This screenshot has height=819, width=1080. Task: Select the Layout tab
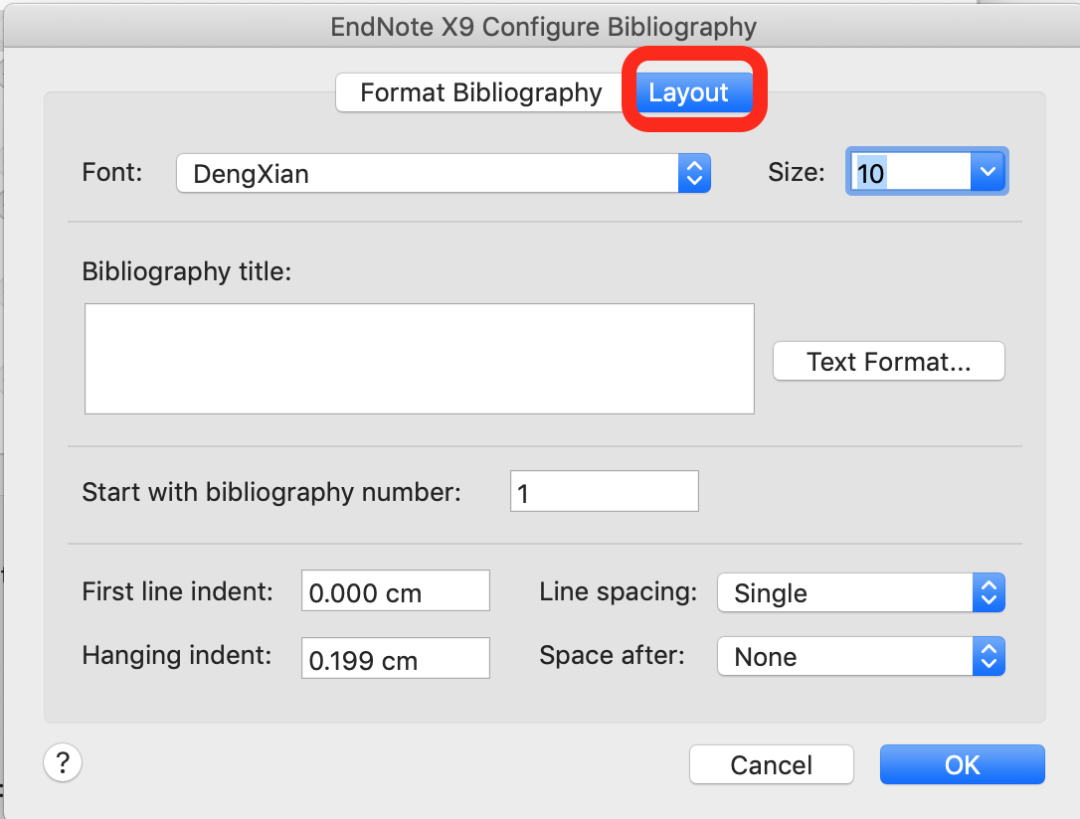pyautogui.click(x=689, y=92)
